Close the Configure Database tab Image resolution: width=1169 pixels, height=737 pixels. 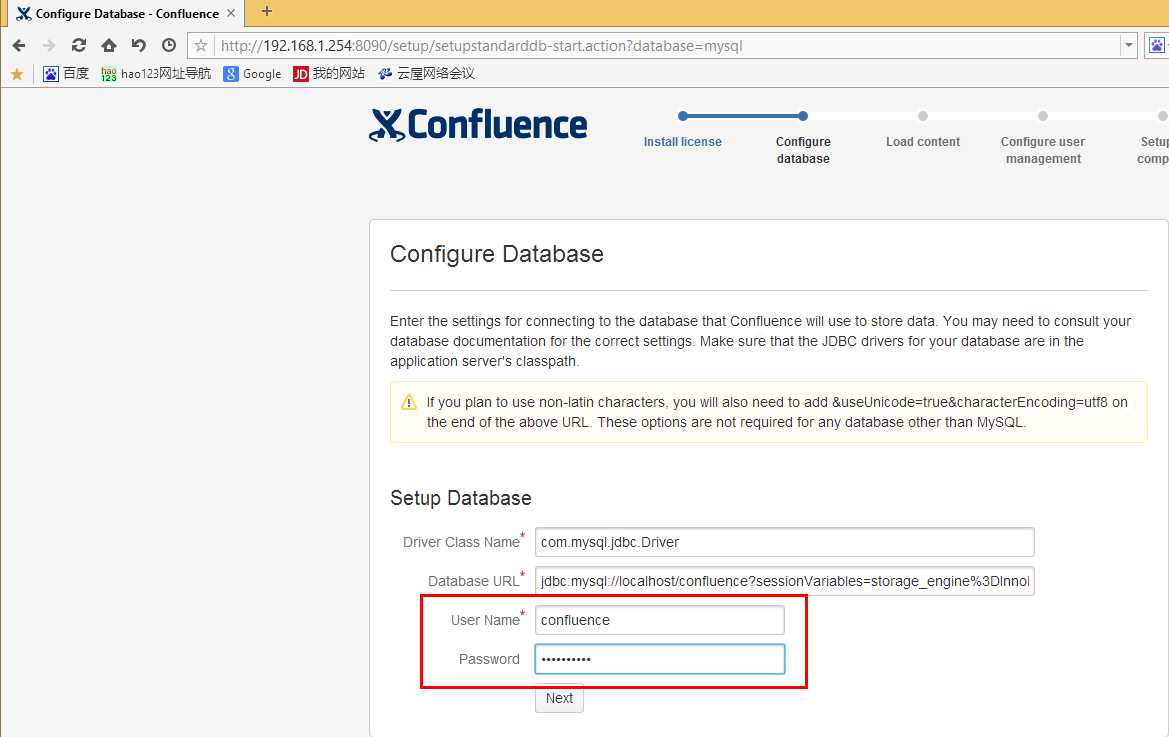[x=231, y=13]
